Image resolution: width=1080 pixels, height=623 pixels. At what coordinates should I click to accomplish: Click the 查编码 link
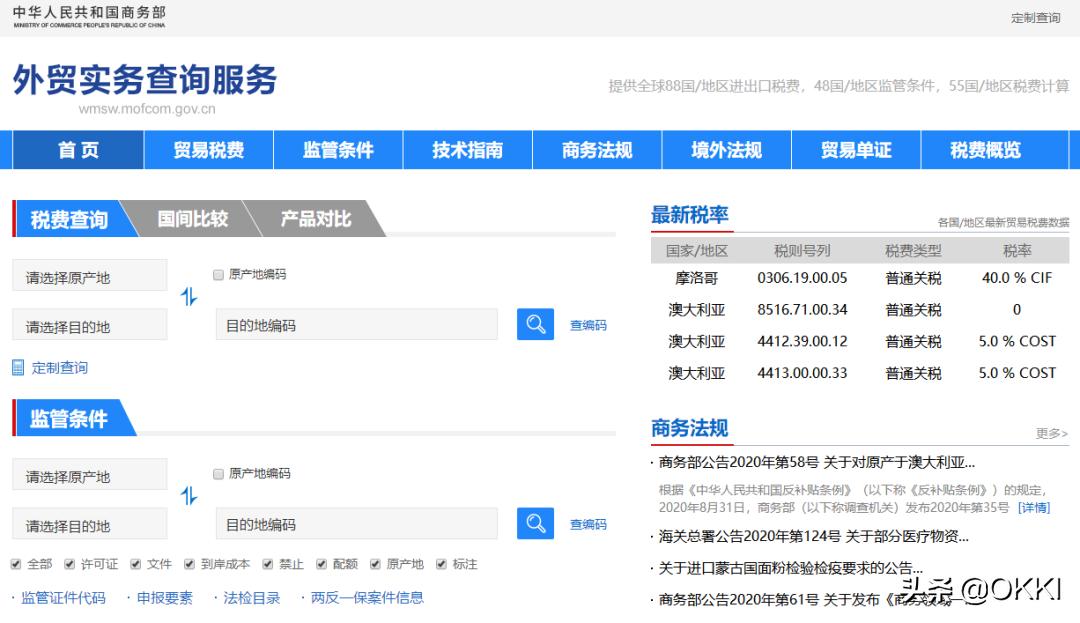pyautogui.click(x=588, y=326)
